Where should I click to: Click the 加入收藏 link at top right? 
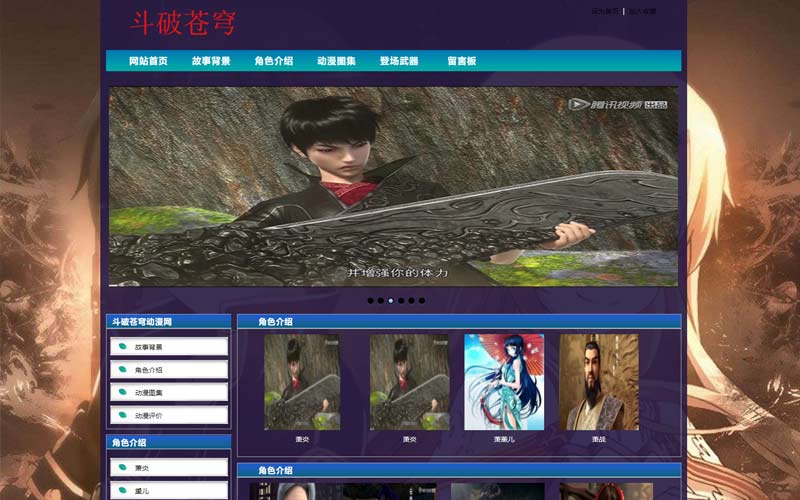642,12
